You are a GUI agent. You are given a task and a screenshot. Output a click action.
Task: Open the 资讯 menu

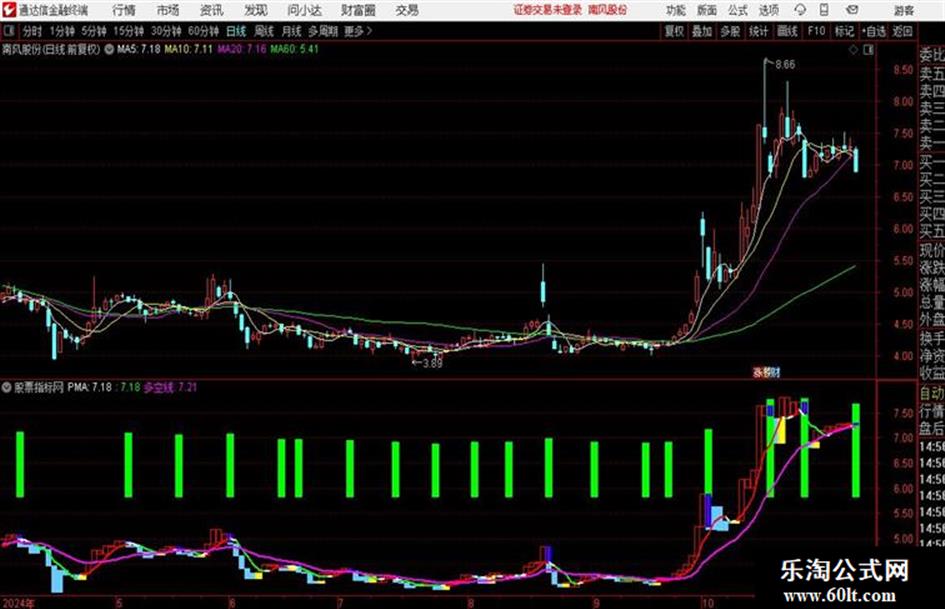(x=212, y=10)
